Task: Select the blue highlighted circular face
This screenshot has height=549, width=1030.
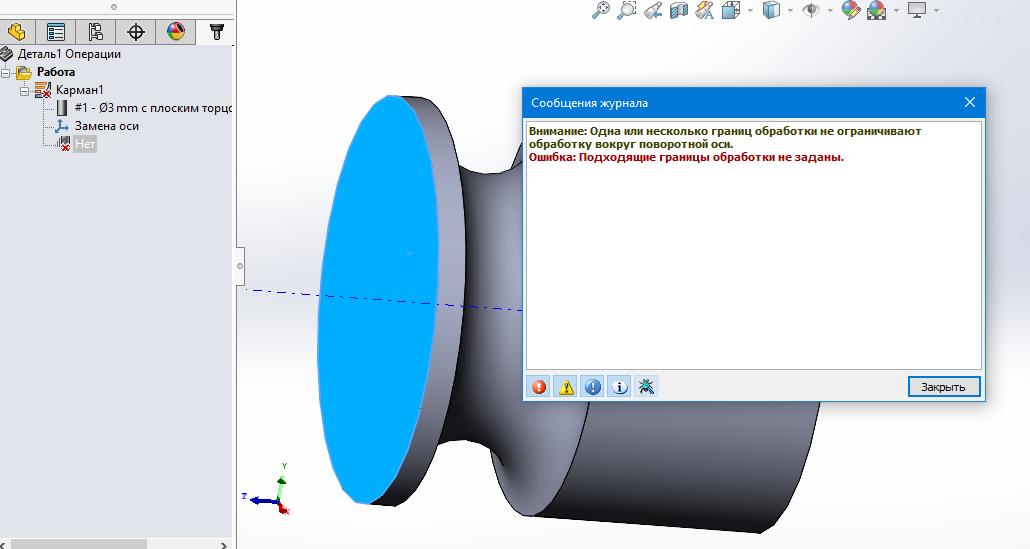Action: point(378,299)
